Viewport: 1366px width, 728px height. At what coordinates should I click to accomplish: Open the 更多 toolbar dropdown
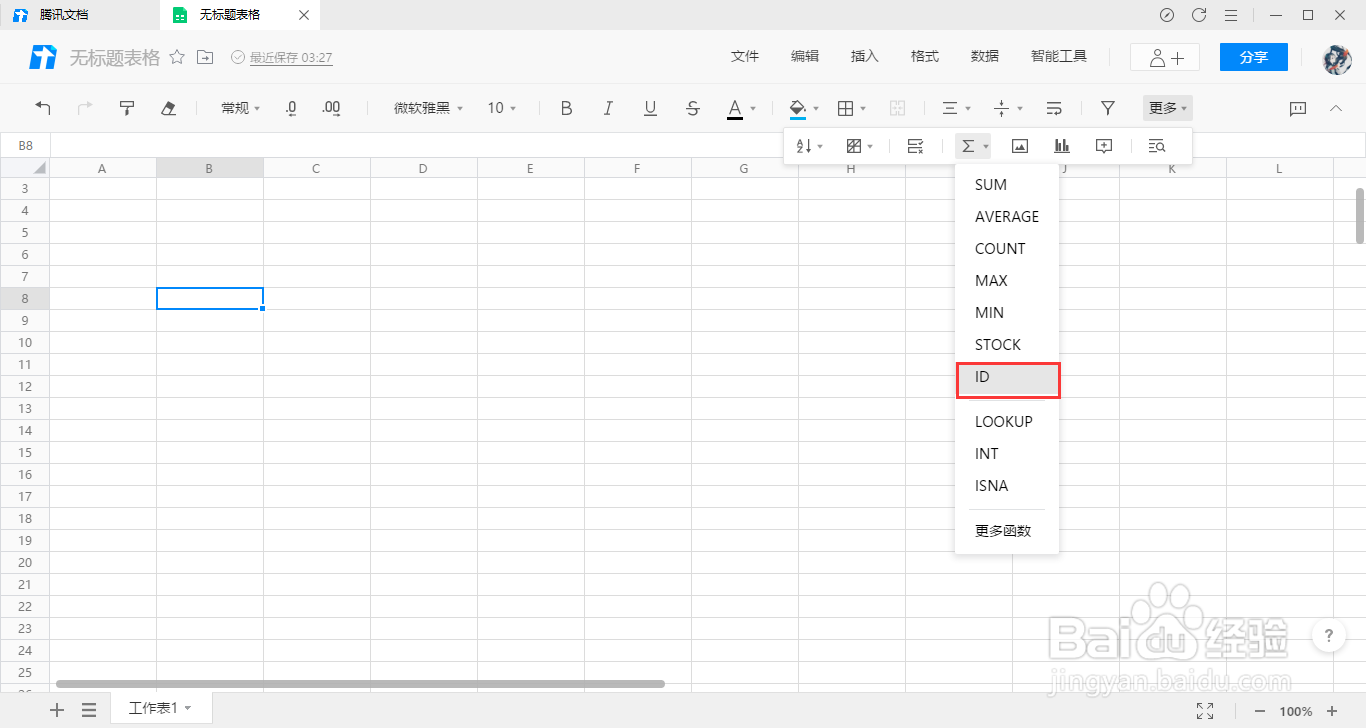[x=1168, y=108]
